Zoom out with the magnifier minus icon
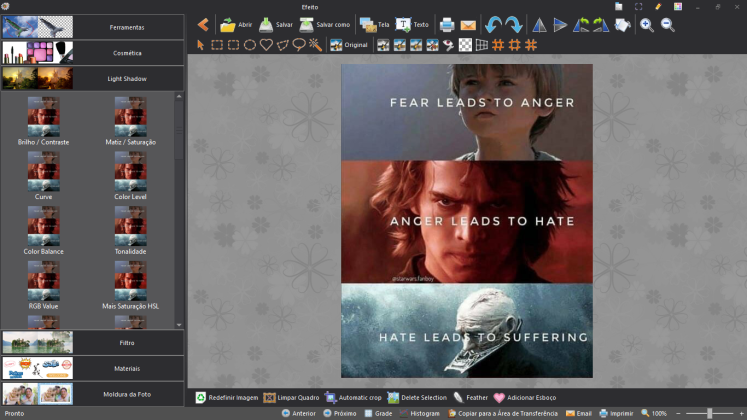Image resolution: width=747 pixels, height=420 pixels. coord(667,25)
